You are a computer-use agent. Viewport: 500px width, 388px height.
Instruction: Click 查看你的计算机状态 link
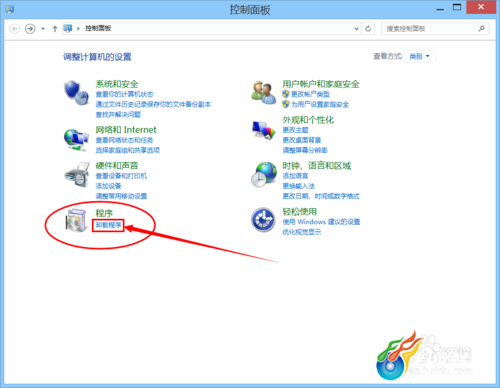pyautogui.click(x=124, y=94)
